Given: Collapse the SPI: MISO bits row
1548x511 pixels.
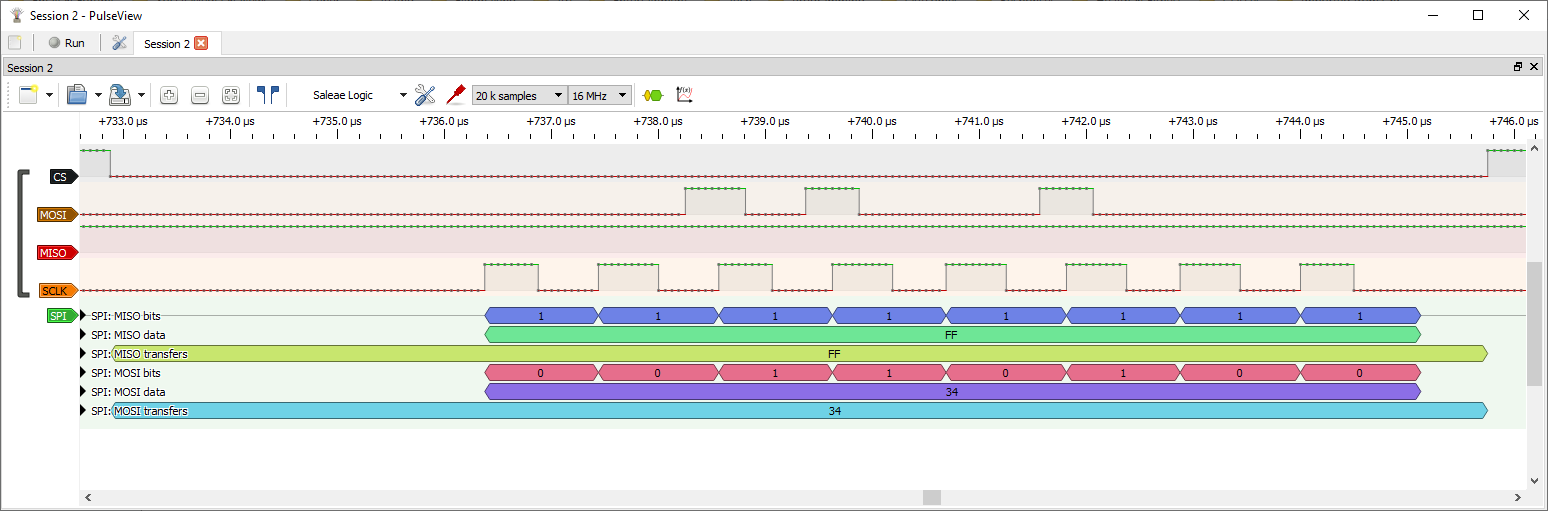Looking at the screenshot, I should coord(84,316).
